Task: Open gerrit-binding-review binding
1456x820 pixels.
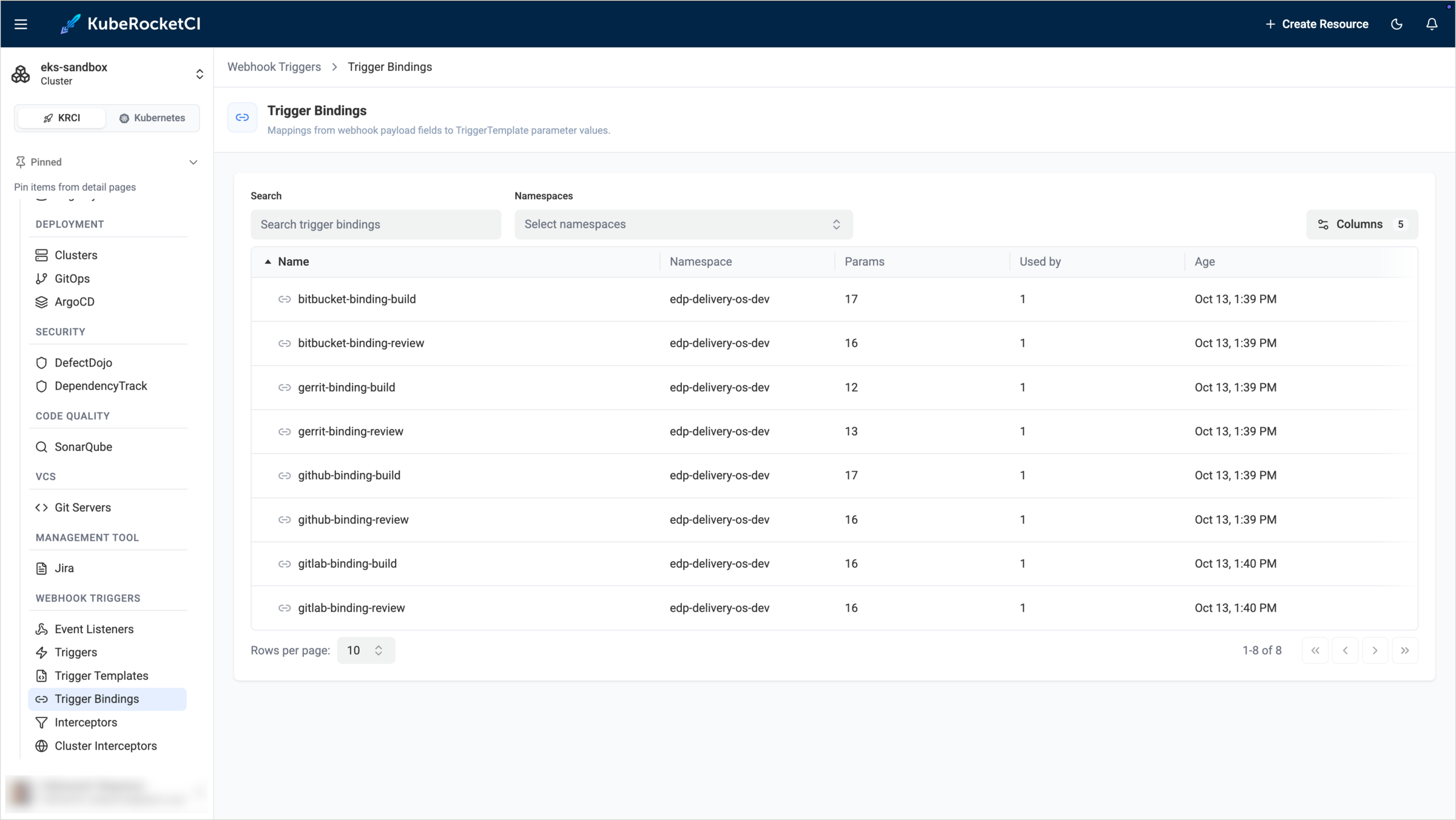Action: pos(351,432)
